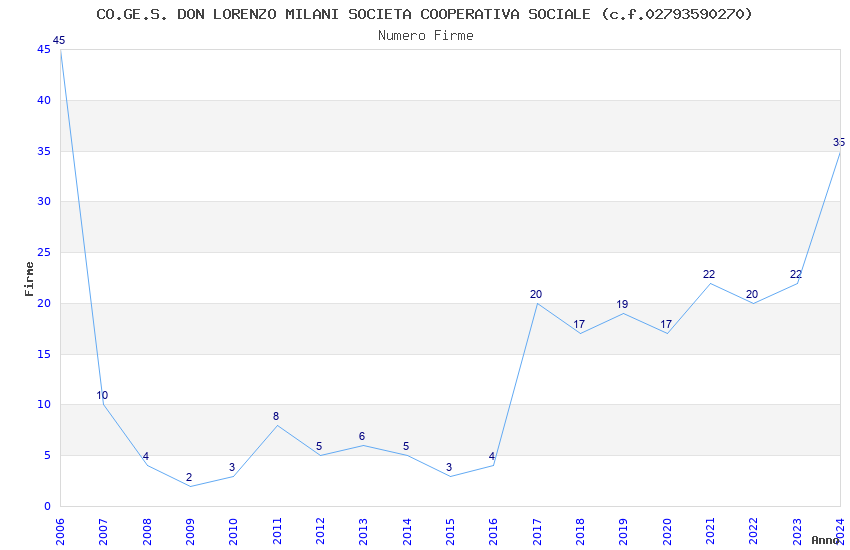Click data label 10 at the 2007 point

coord(102,395)
